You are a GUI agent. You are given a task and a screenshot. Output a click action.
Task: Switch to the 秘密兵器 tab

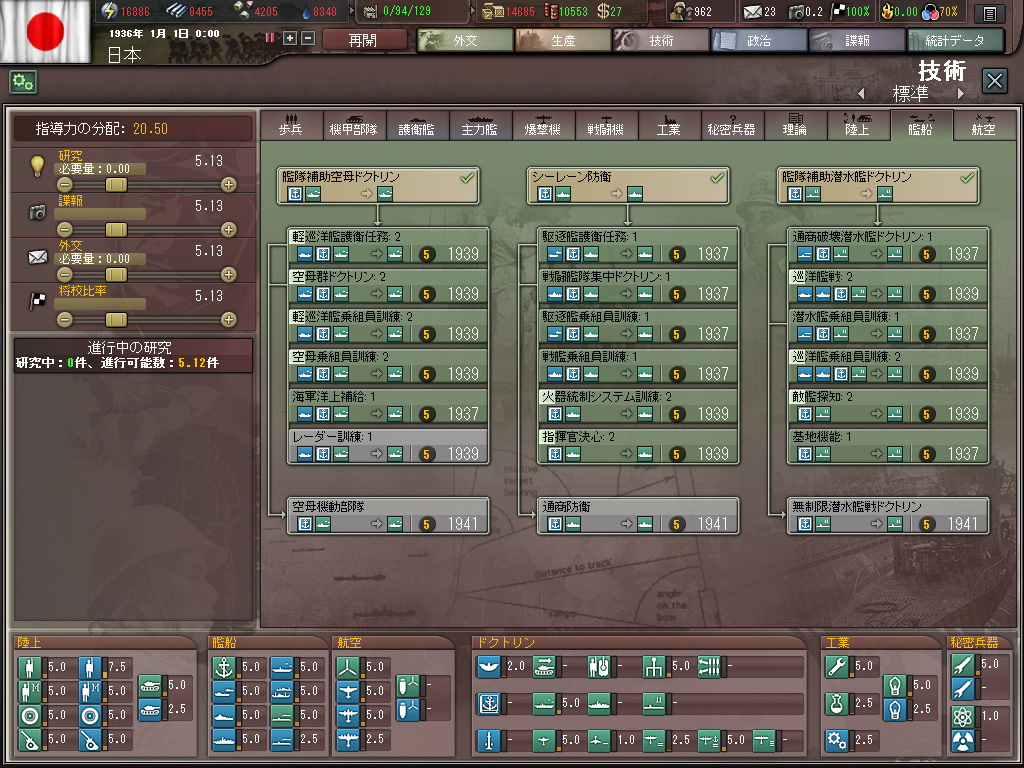tap(731, 125)
